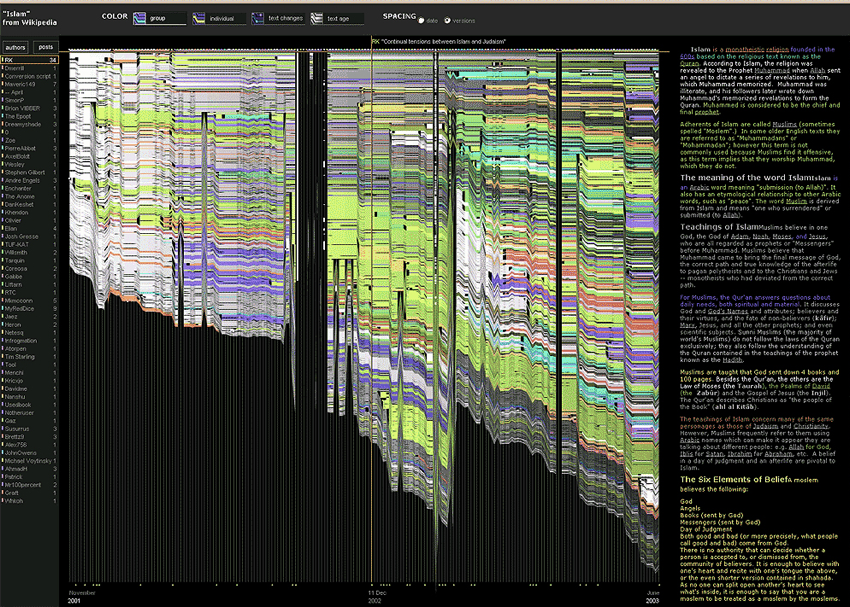Open the Quran hyperlink
Viewport: 850px width, 607px height.
690,62
